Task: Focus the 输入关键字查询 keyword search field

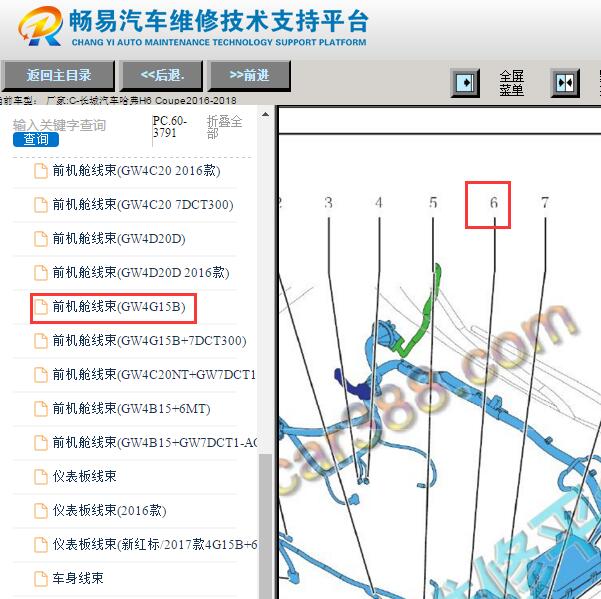Action: click(59, 125)
